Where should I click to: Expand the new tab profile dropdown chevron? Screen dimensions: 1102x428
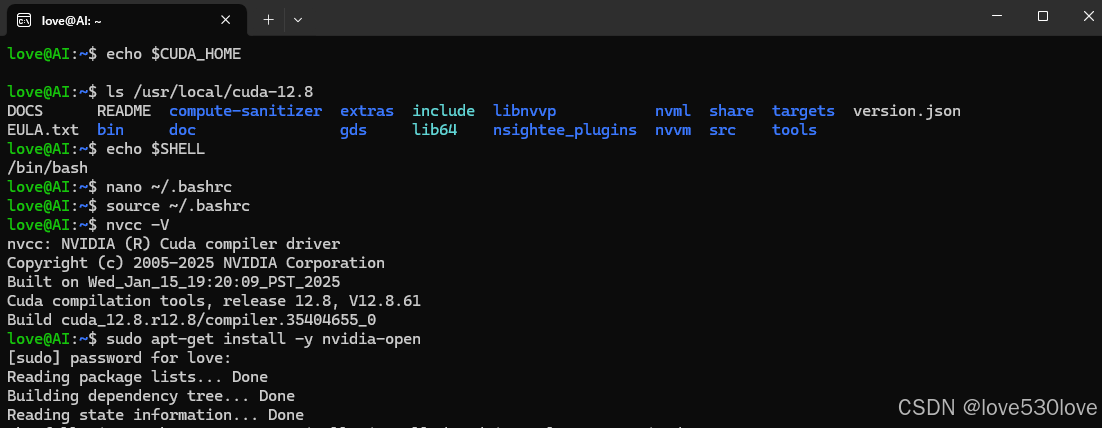[x=297, y=20]
